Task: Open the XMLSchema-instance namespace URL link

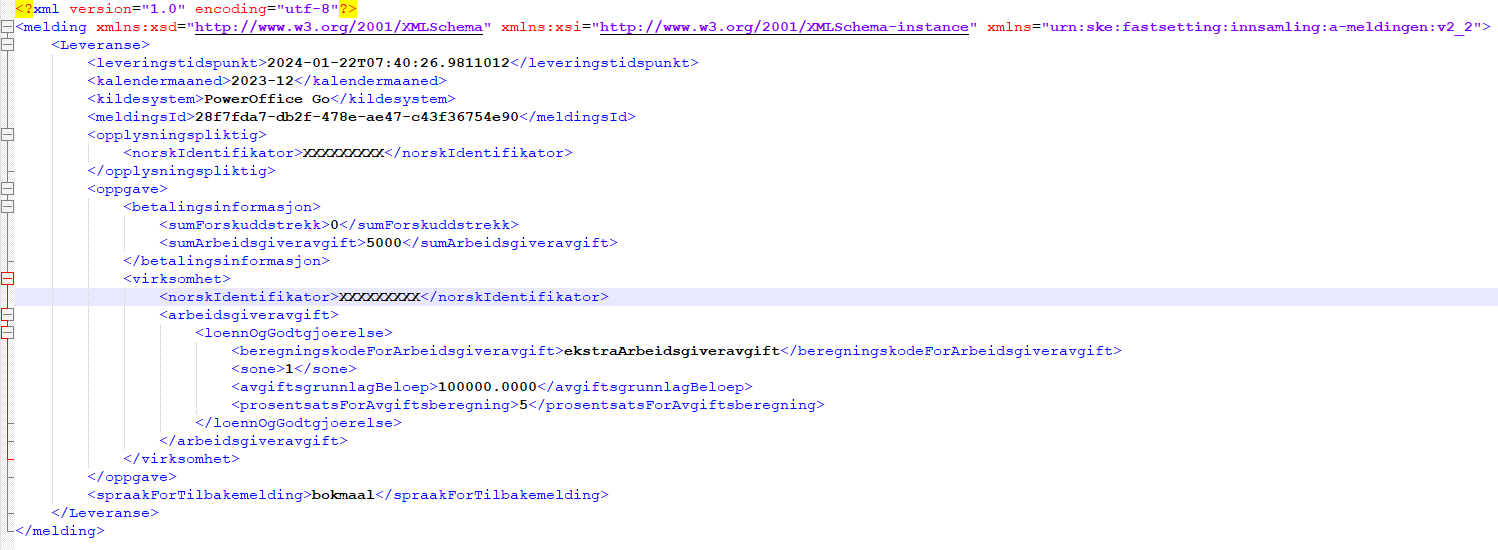Action: click(x=783, y=27)
